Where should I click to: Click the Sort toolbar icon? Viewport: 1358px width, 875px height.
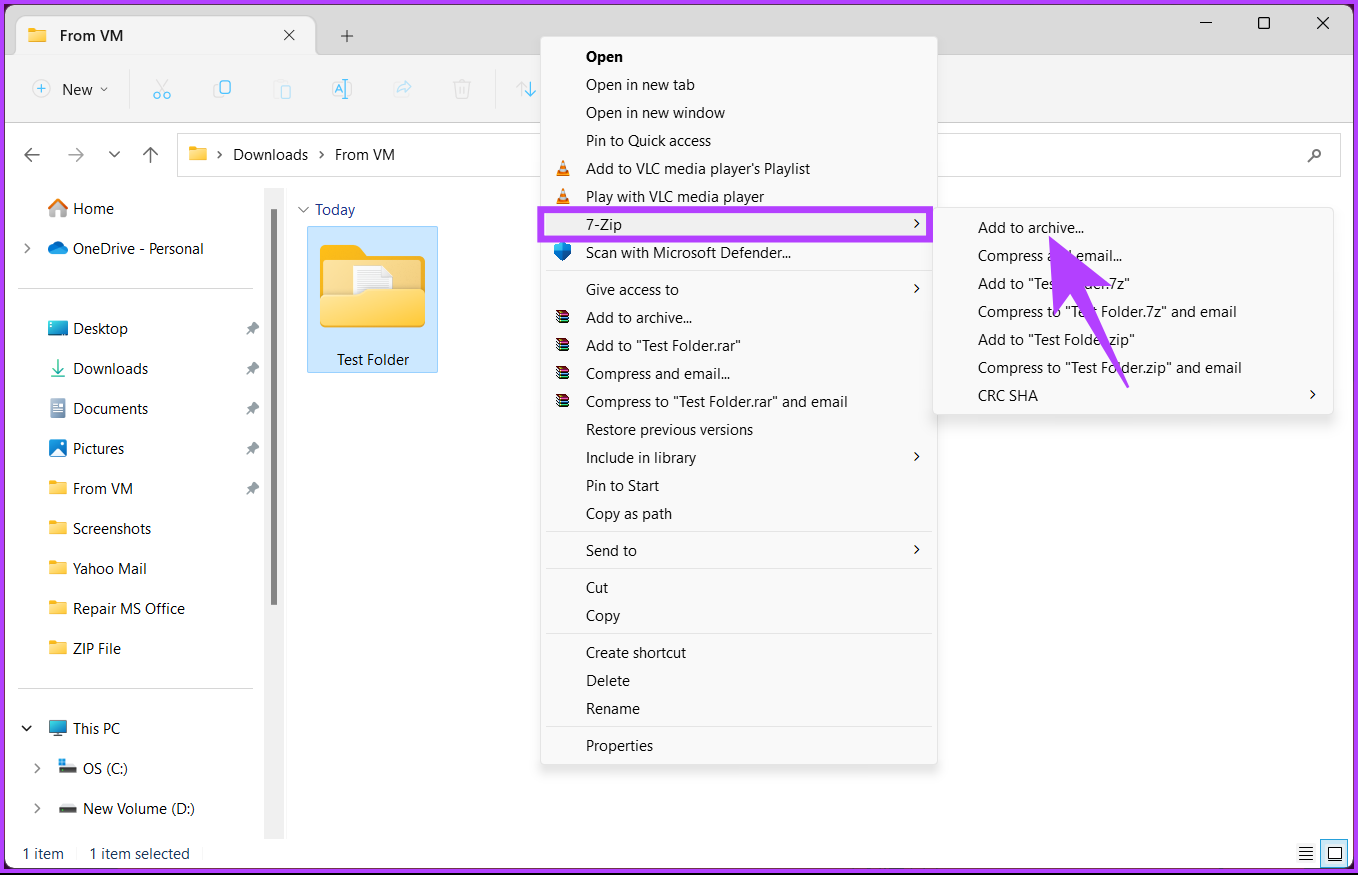(x=527, y=89)
